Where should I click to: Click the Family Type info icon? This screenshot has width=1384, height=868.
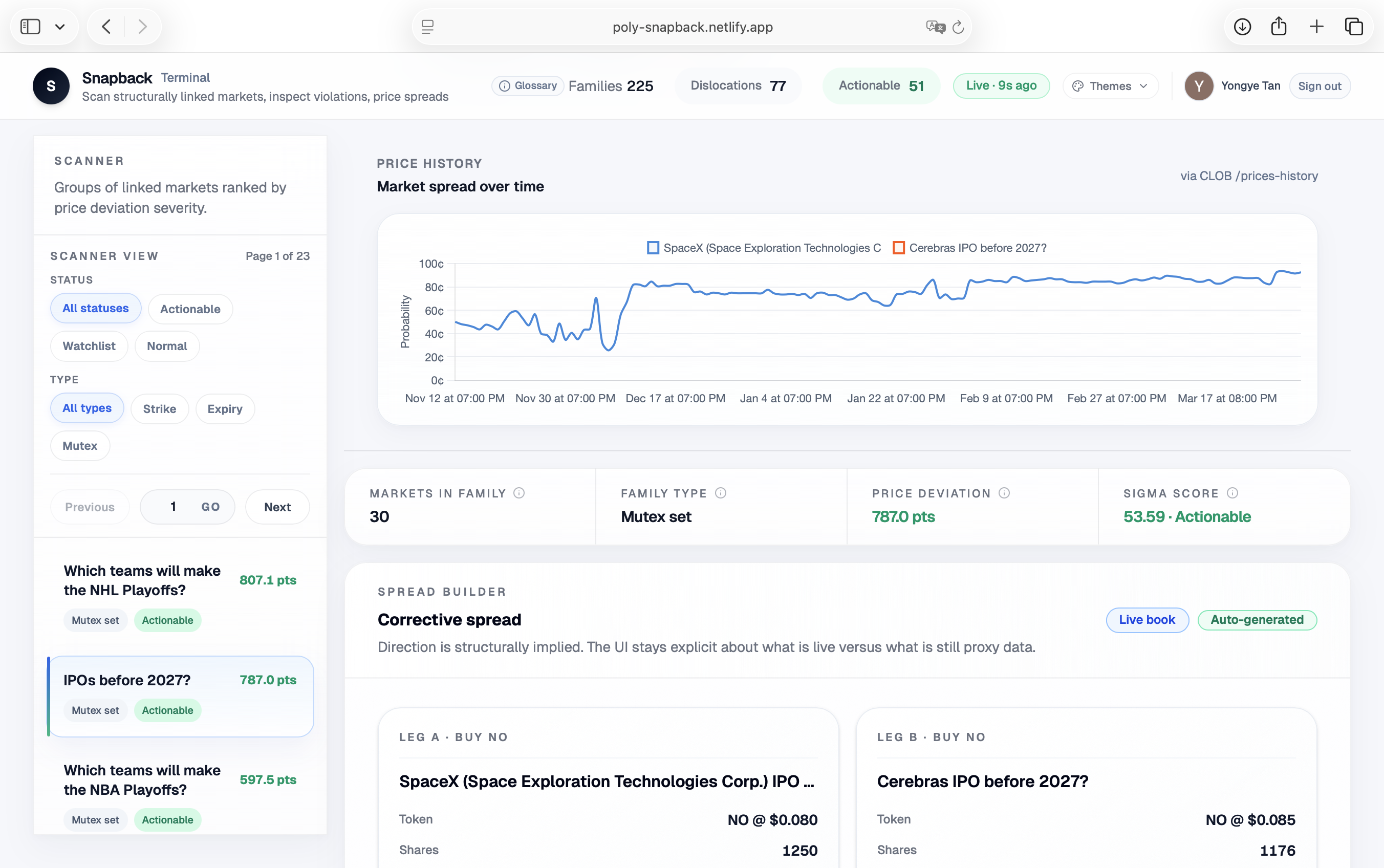point(721,493)
